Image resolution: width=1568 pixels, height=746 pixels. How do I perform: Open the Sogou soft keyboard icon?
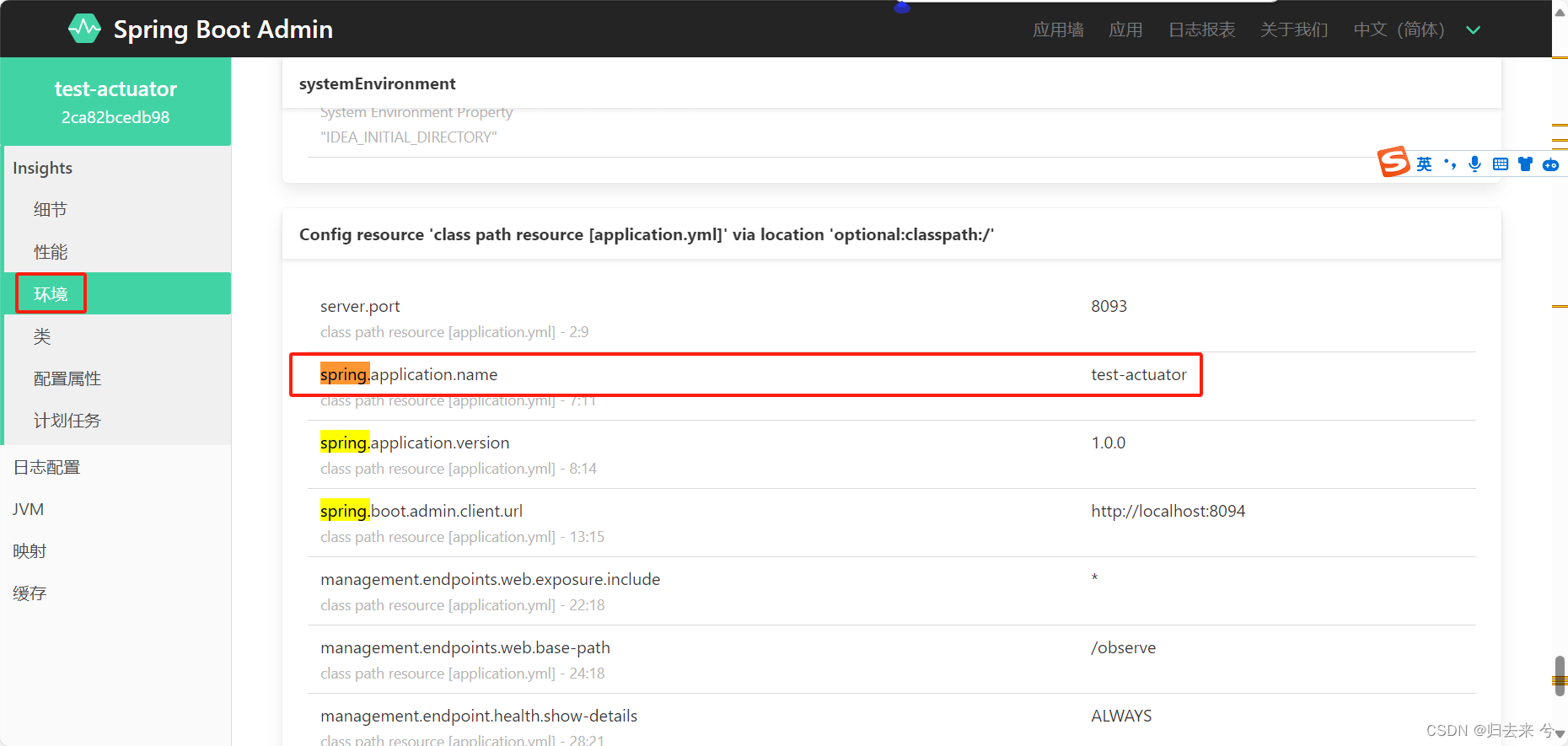coord(1501,164)
